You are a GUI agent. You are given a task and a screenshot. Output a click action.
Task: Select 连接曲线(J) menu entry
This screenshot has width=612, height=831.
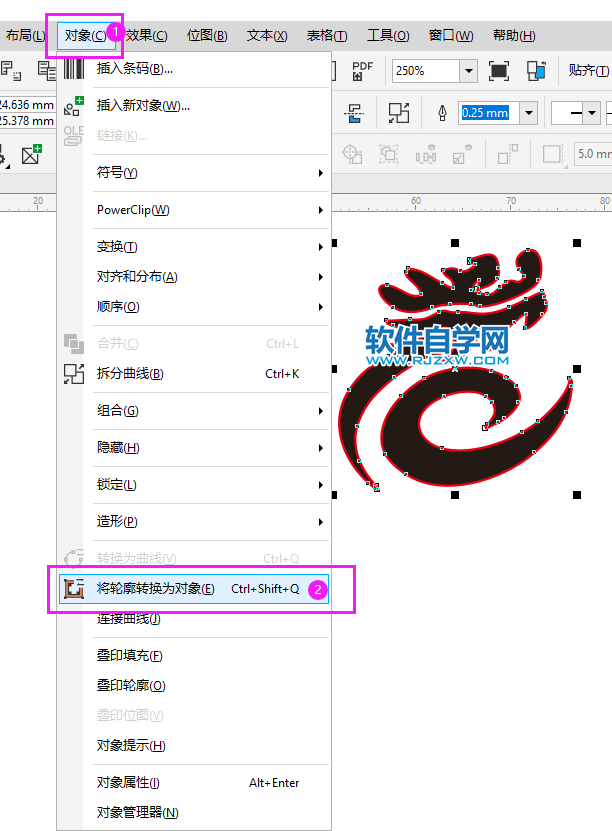pyautogui.click(x=194, y=618)
